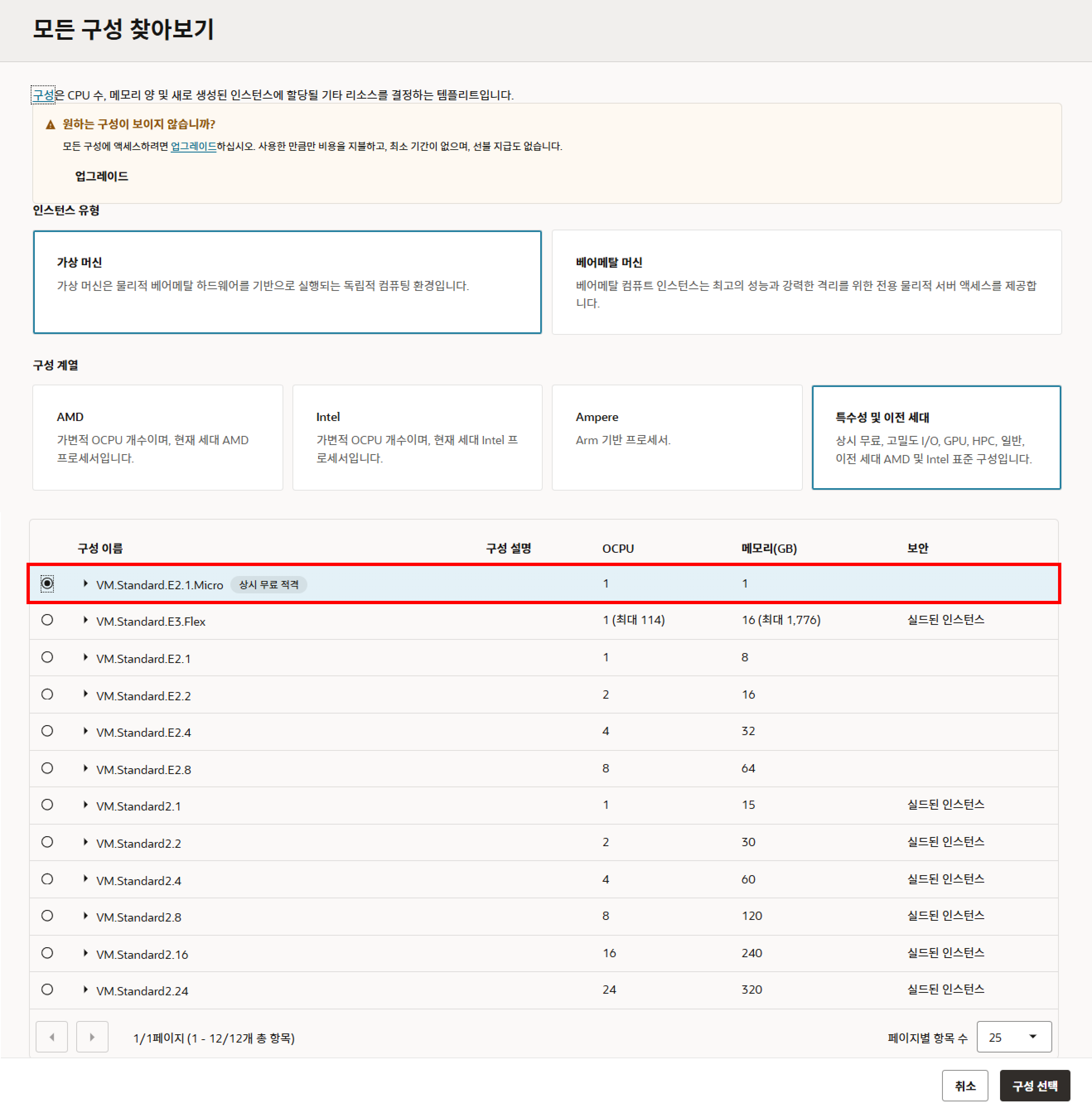Choose Bare Metal Machine instance type

tap(806, 282)
